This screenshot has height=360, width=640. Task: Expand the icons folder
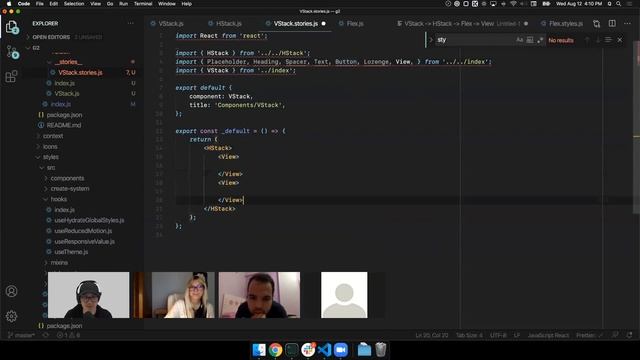50,147
